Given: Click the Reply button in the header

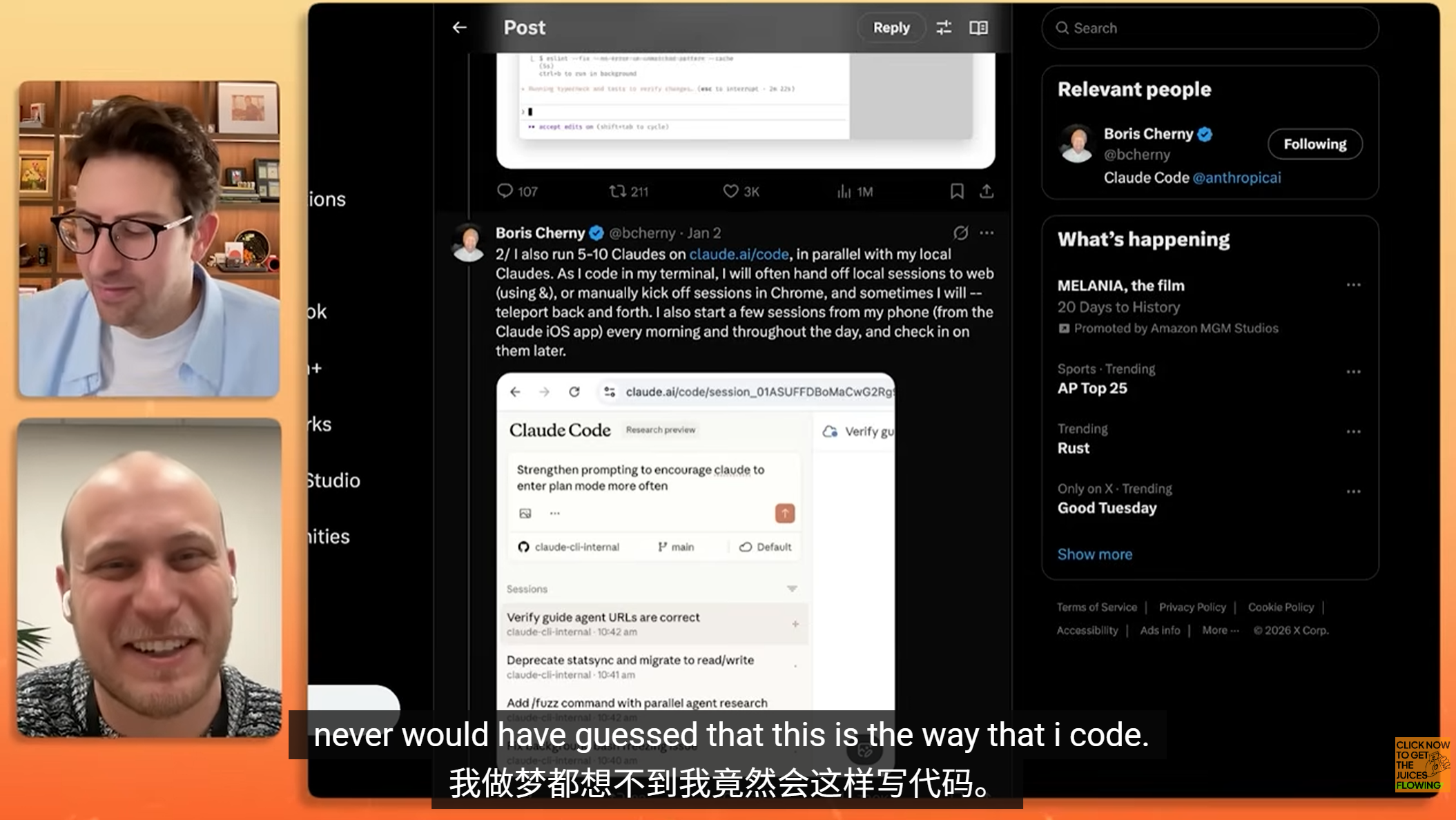Looking at the screenshot, I should tap(891, 28).
